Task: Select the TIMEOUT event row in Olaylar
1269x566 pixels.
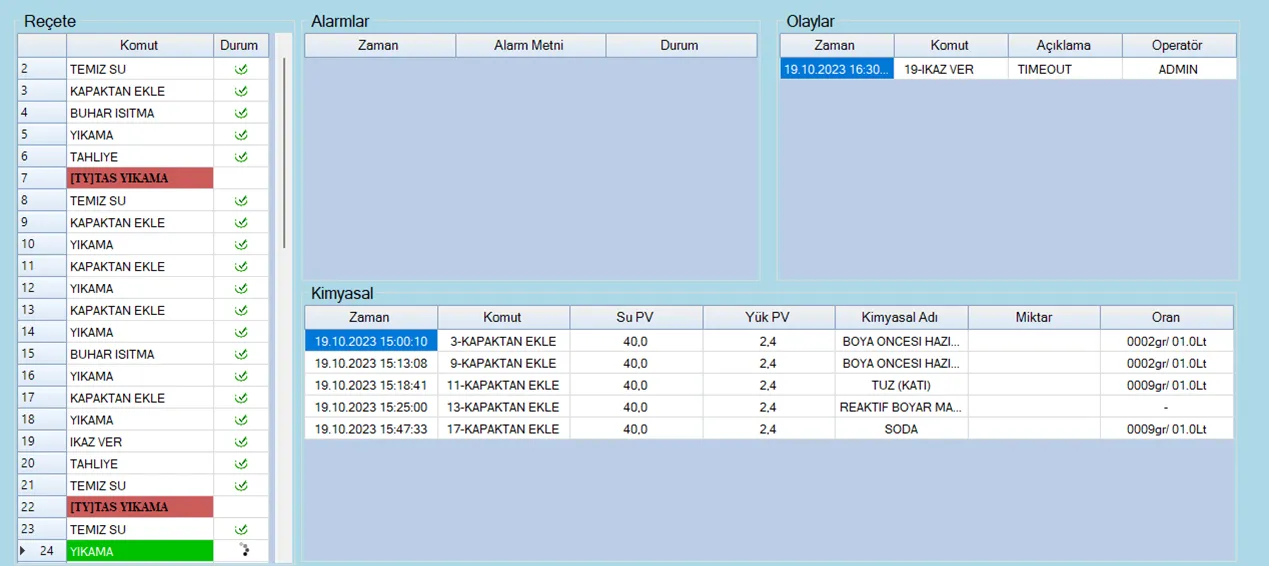Action: [x=1044, y=70]
